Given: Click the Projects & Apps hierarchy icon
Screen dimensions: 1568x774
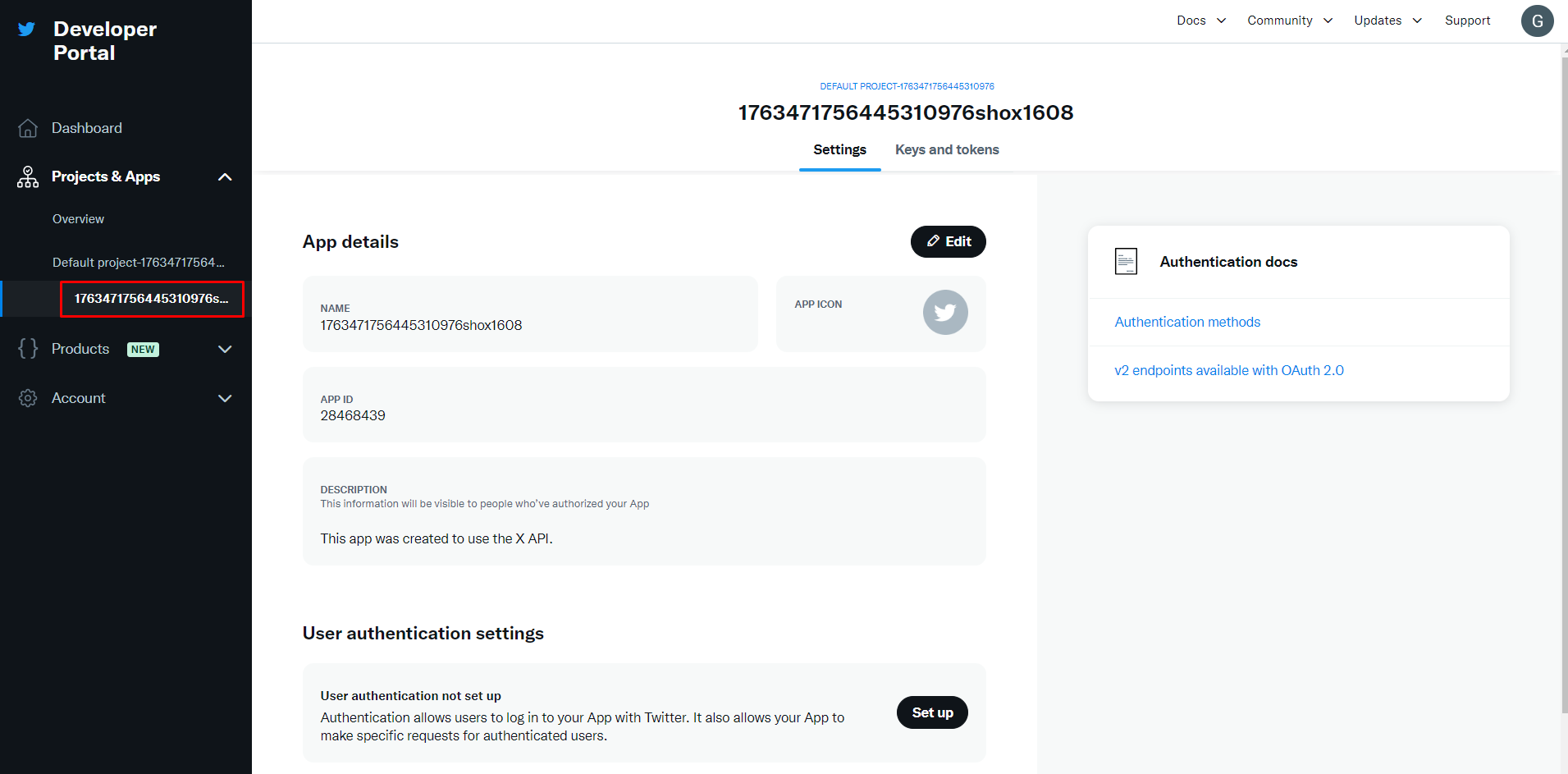Looking at the screenshot, I should 28,177.
